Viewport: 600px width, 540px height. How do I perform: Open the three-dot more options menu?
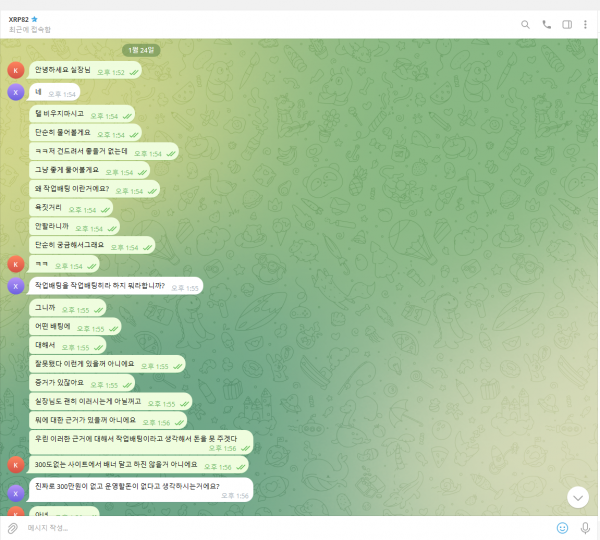(585, 24)
